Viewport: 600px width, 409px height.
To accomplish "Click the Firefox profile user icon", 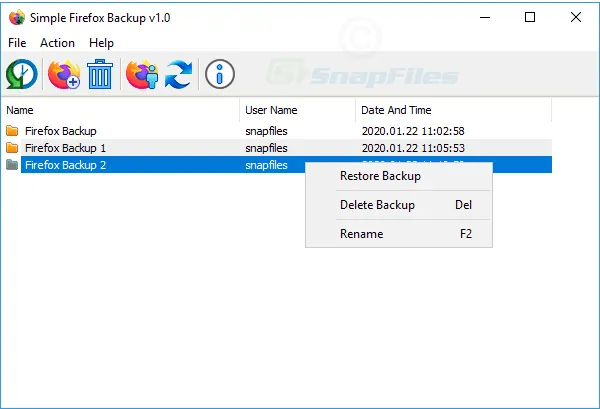I will pos(141,75).
